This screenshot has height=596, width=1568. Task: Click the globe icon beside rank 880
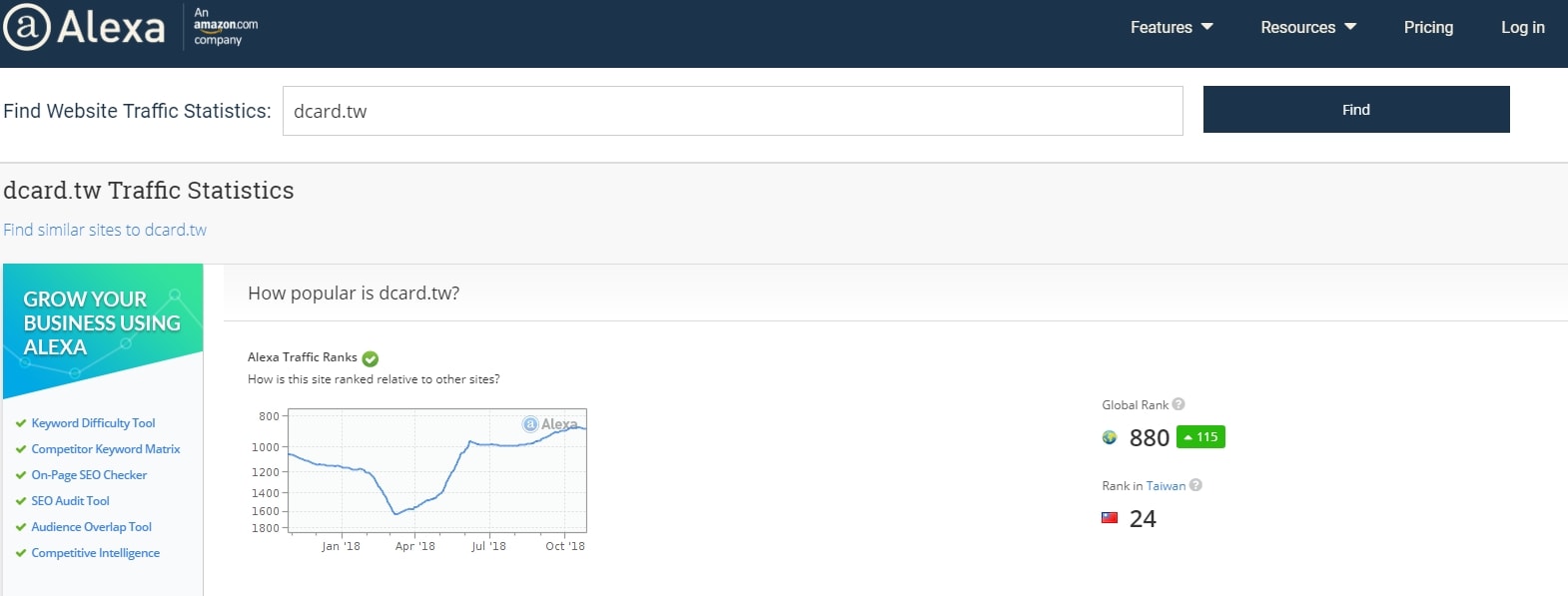click(x=1110, y=437)
